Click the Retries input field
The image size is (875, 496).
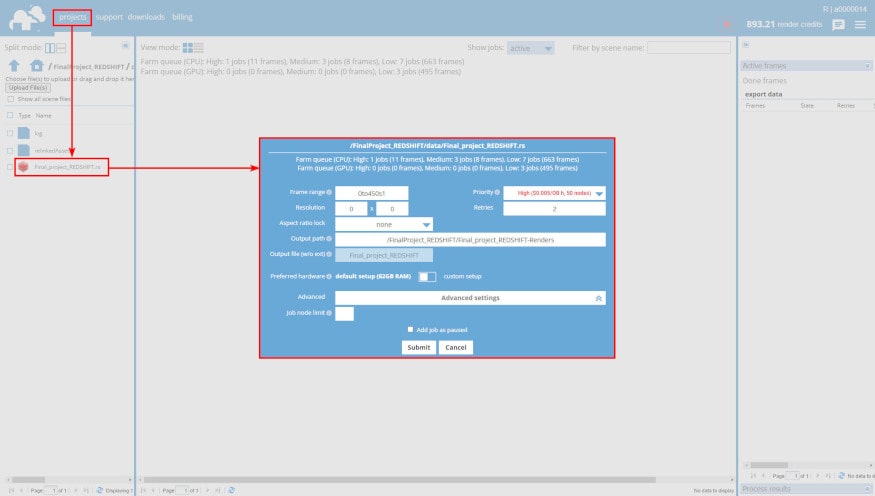(554, 209)
